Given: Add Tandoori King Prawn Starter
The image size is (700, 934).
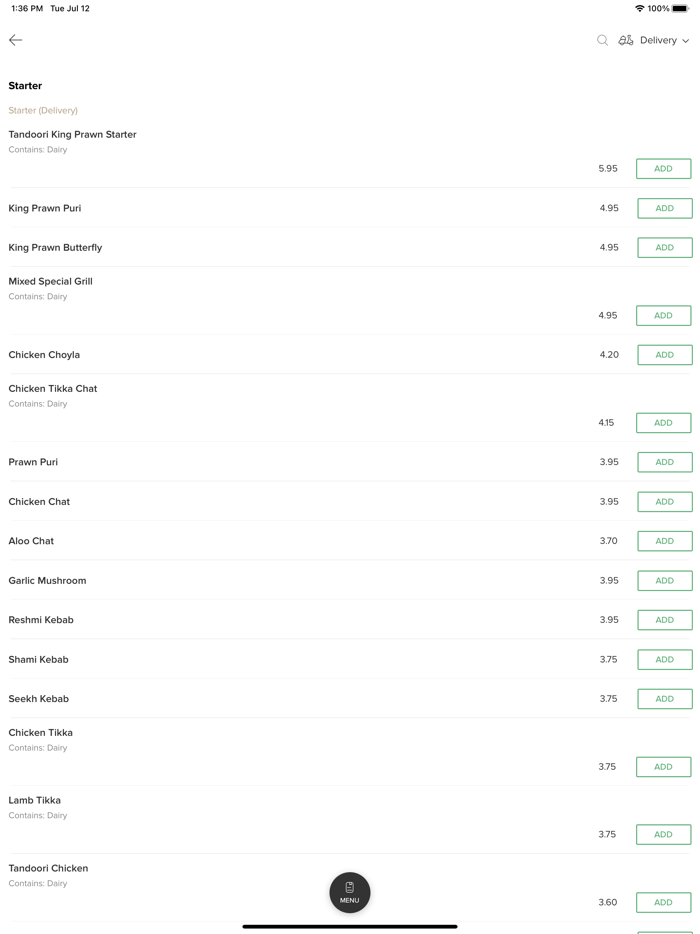Looking at the screenshot, I should click(663, 169).
